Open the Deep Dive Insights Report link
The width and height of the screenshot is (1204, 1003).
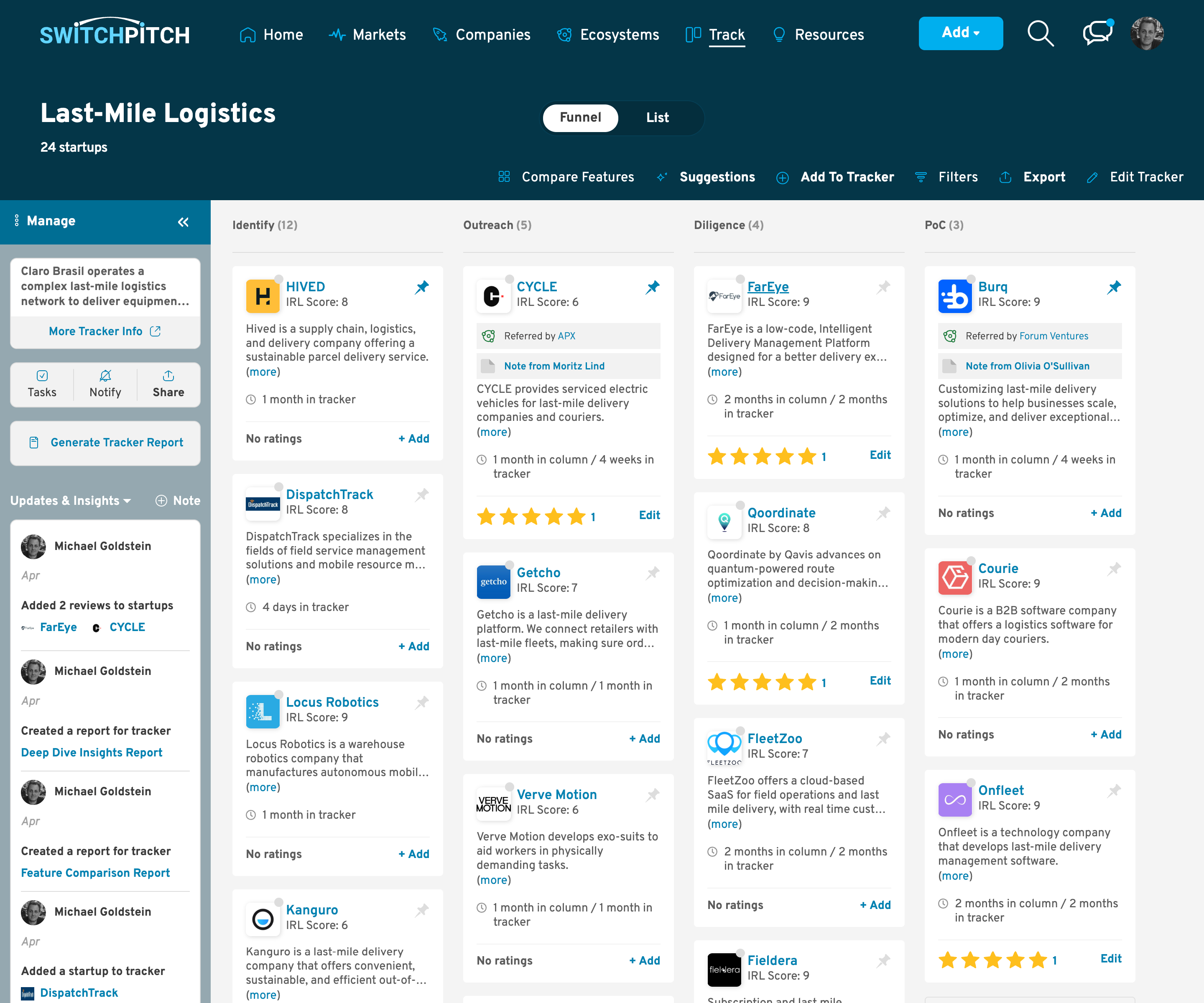(x=92, y=752)
